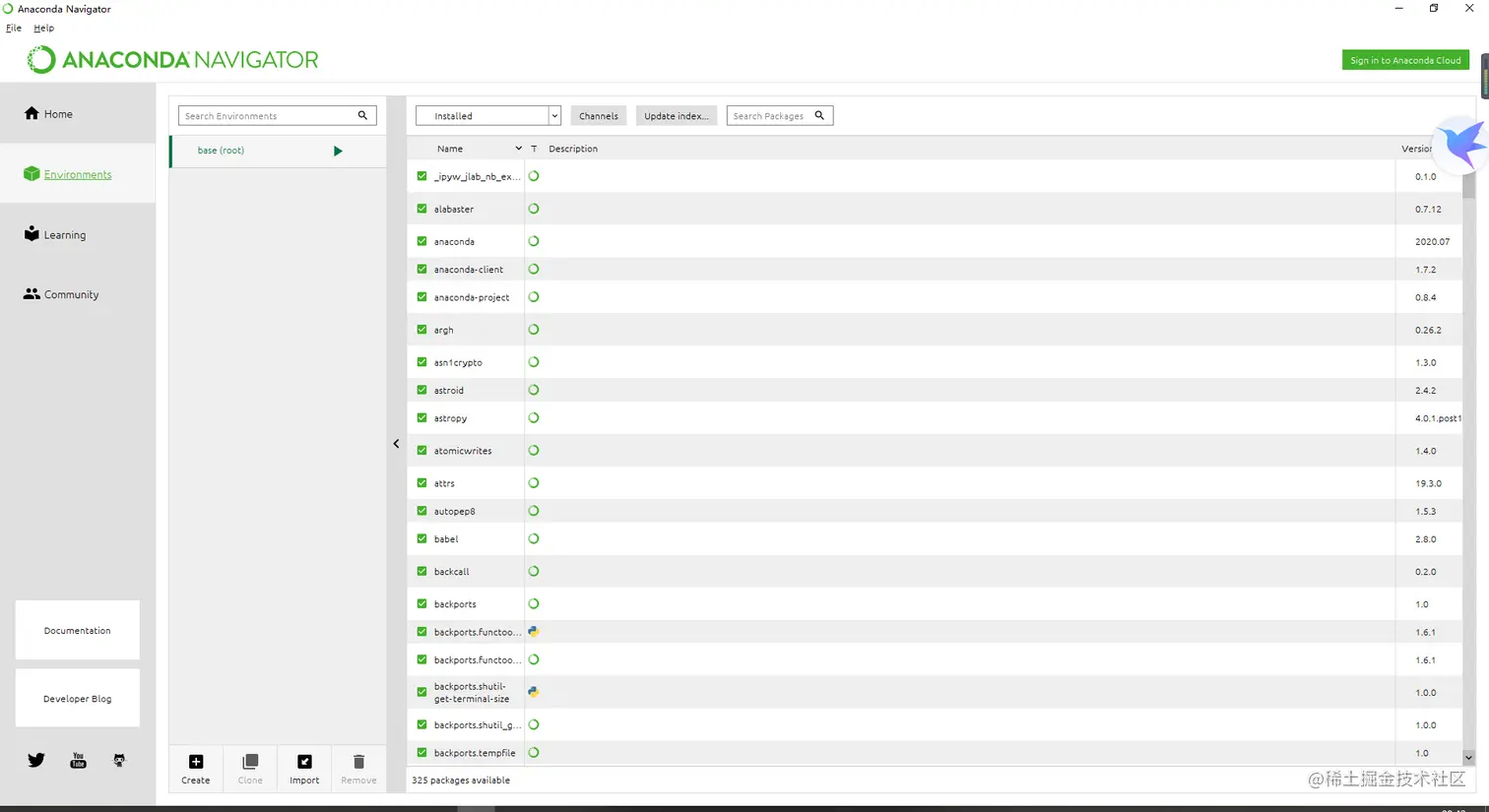Open the Community tab
The image size is (1489, 812).
tap(78, 294)
